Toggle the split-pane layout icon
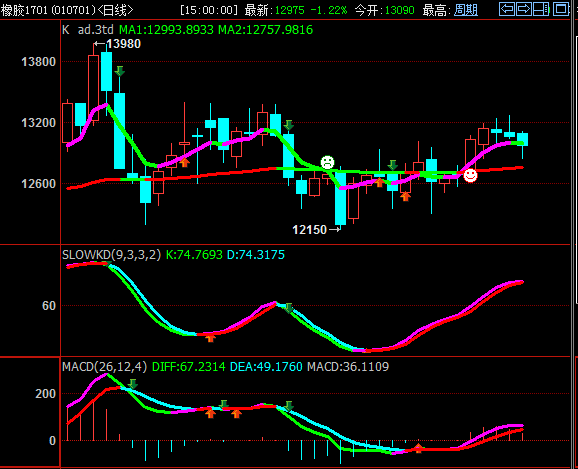578x469 pixels. tap(541, 9)
